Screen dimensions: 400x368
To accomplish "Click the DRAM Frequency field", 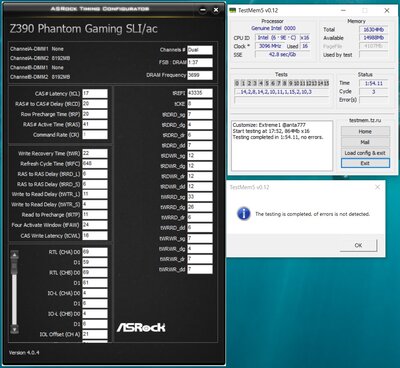I will click(x=200, y=75).
